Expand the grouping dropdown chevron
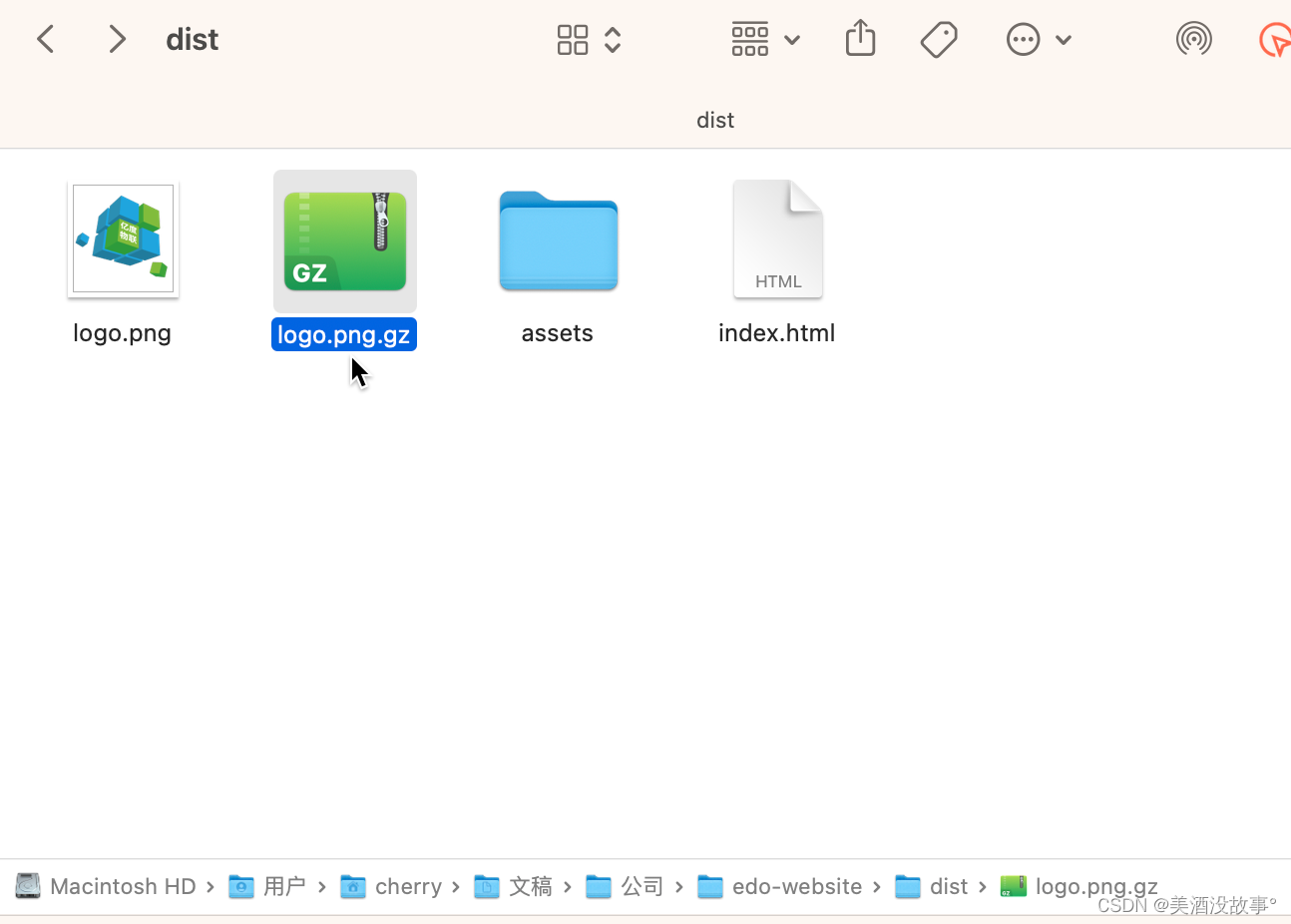This screenshot has width=1291, height=924. [x=792, y=41]
